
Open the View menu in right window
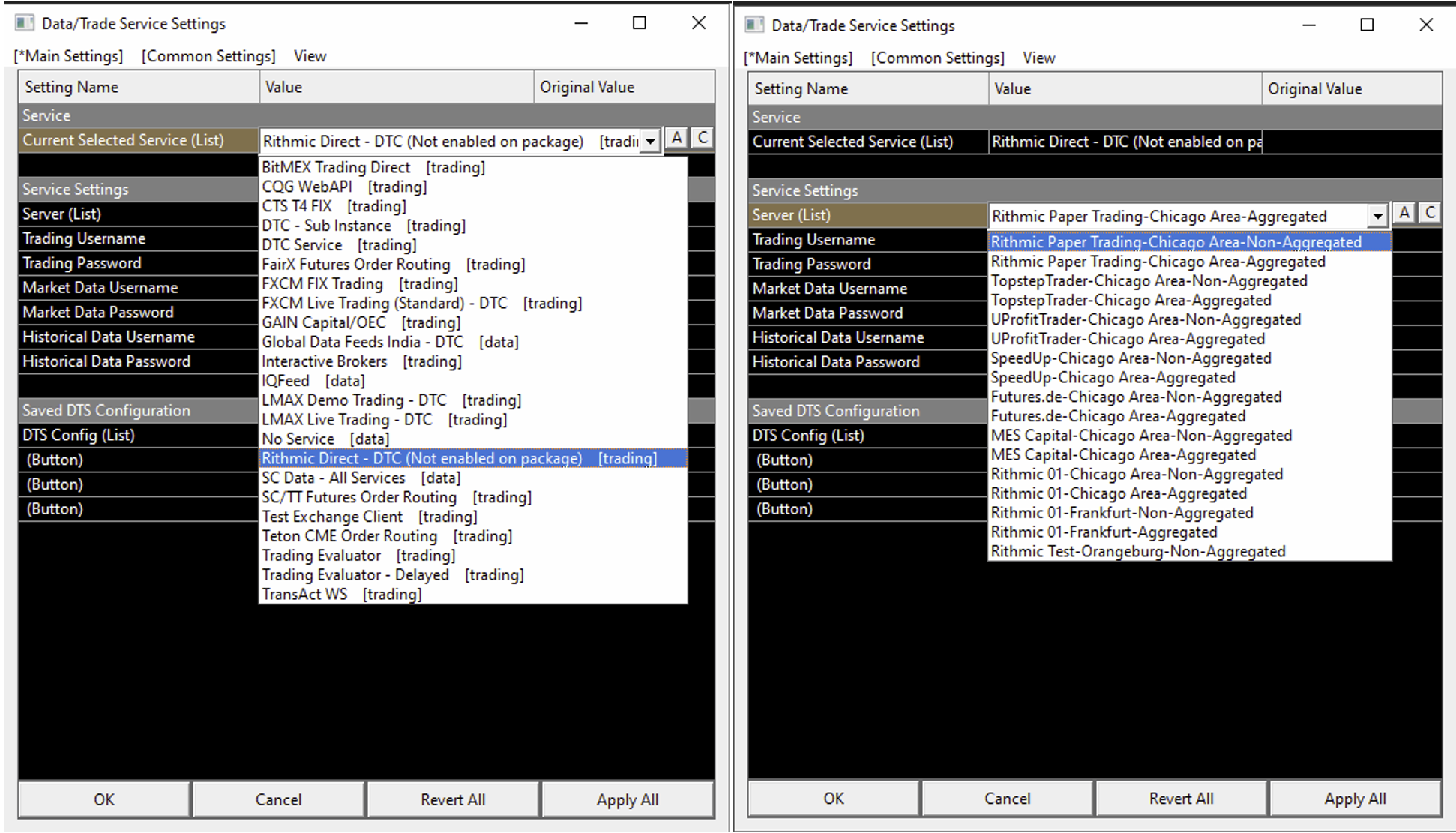1038,58
